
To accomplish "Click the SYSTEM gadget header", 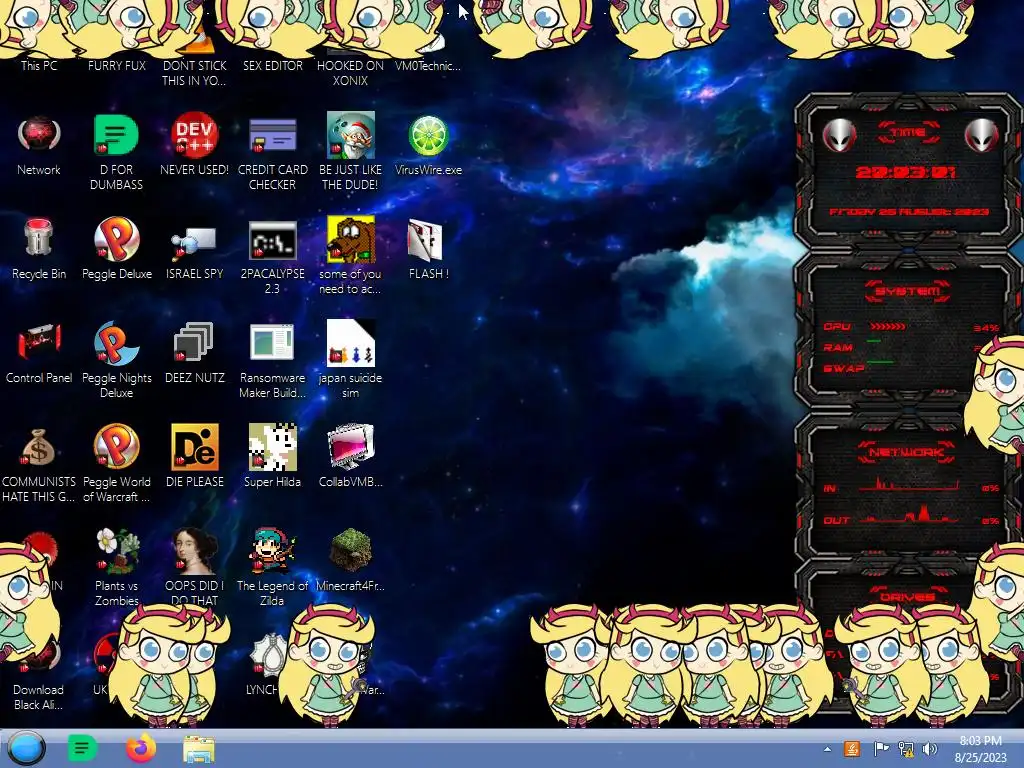I will (x=908, y=291).
